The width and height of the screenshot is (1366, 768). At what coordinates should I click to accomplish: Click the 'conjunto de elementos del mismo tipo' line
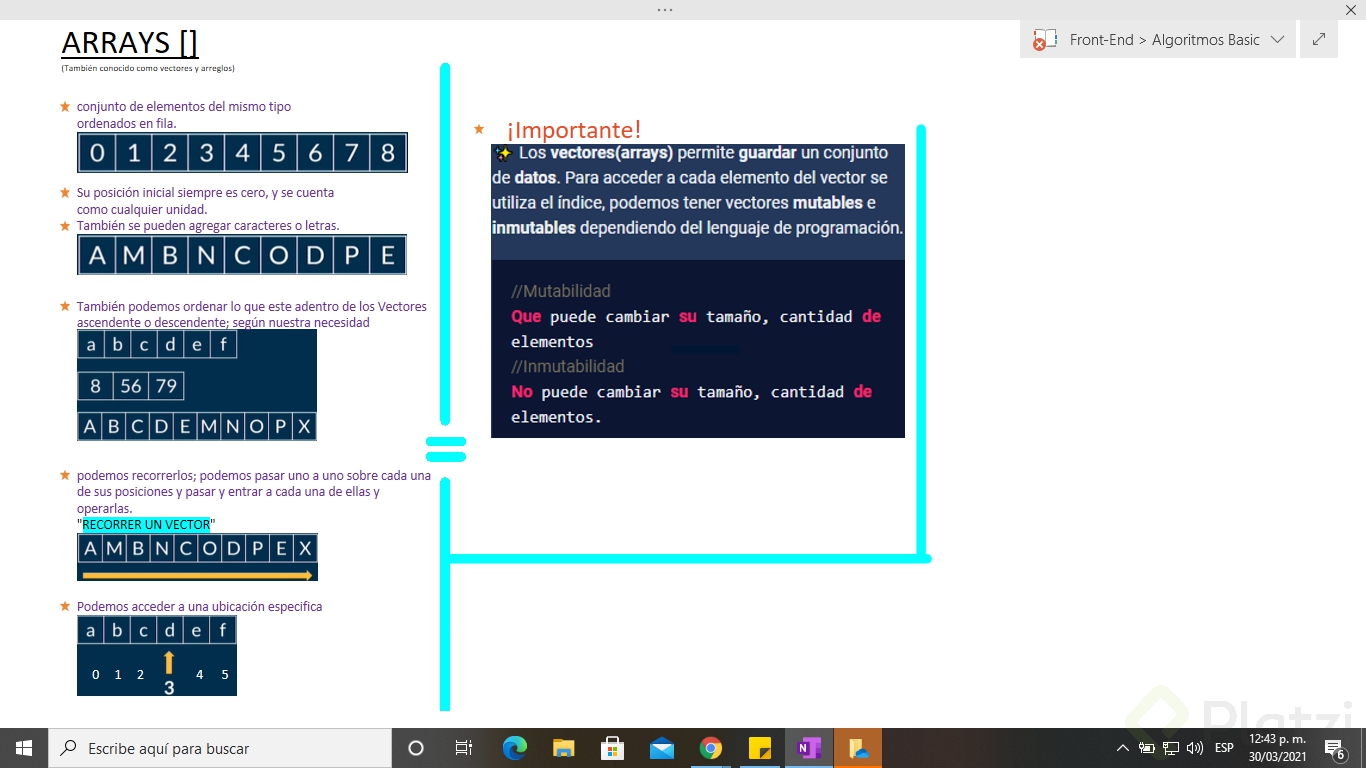[x=184, y=106]
